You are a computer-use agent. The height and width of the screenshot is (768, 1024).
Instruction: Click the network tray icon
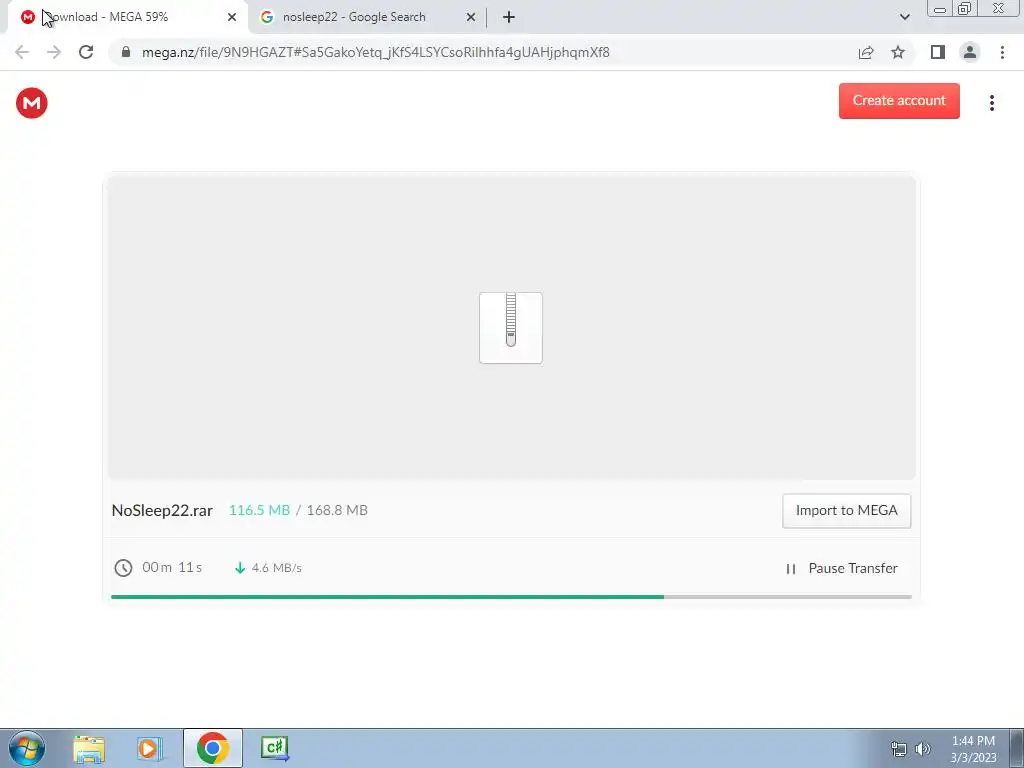pos(899,749)
